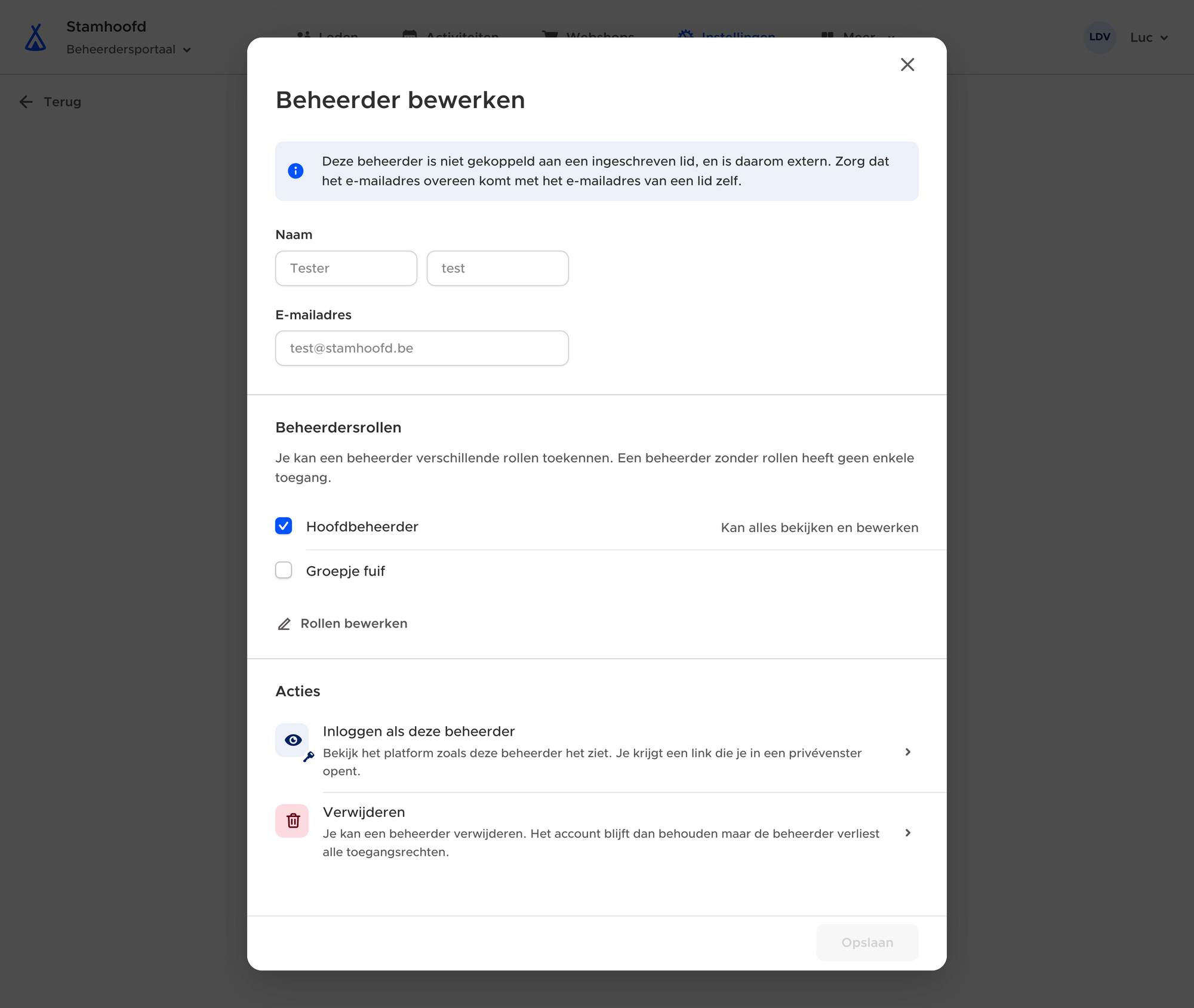Click the blue info icon in the notice
Viewport: 1194px width, 1008px height.
pyautogui.click(x=296, y=171)
